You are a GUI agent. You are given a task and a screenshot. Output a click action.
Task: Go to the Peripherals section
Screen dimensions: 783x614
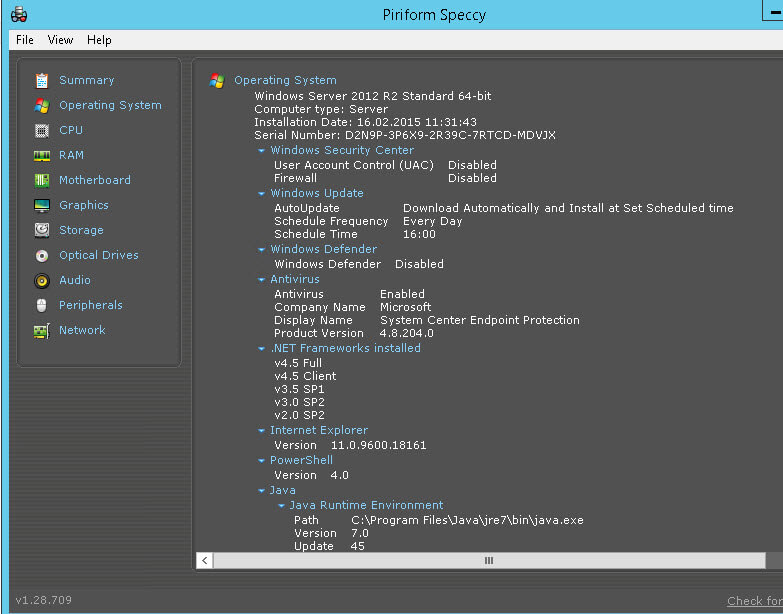coord(91,305)
